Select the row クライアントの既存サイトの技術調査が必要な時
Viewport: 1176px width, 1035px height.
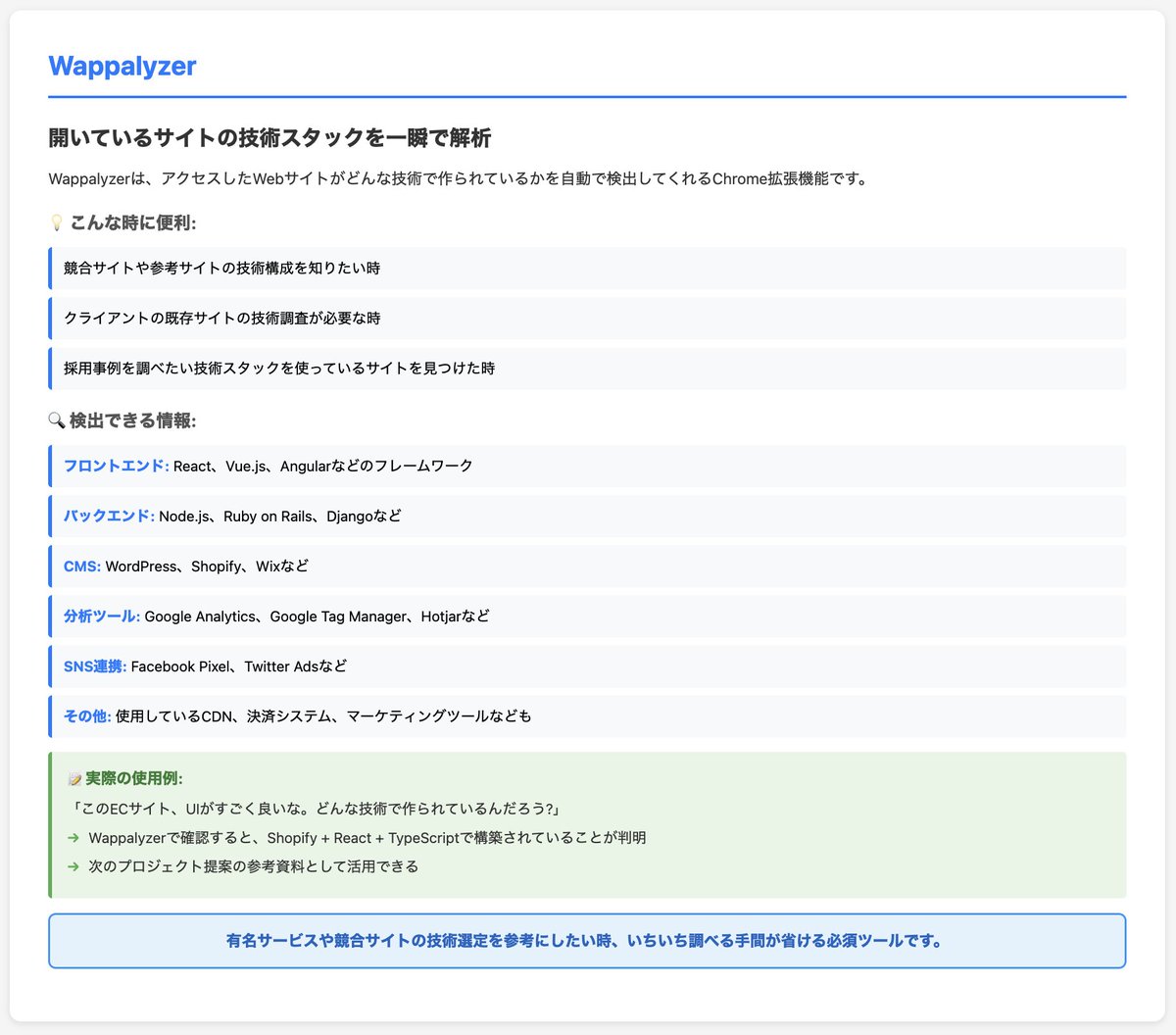click(587, 319)
